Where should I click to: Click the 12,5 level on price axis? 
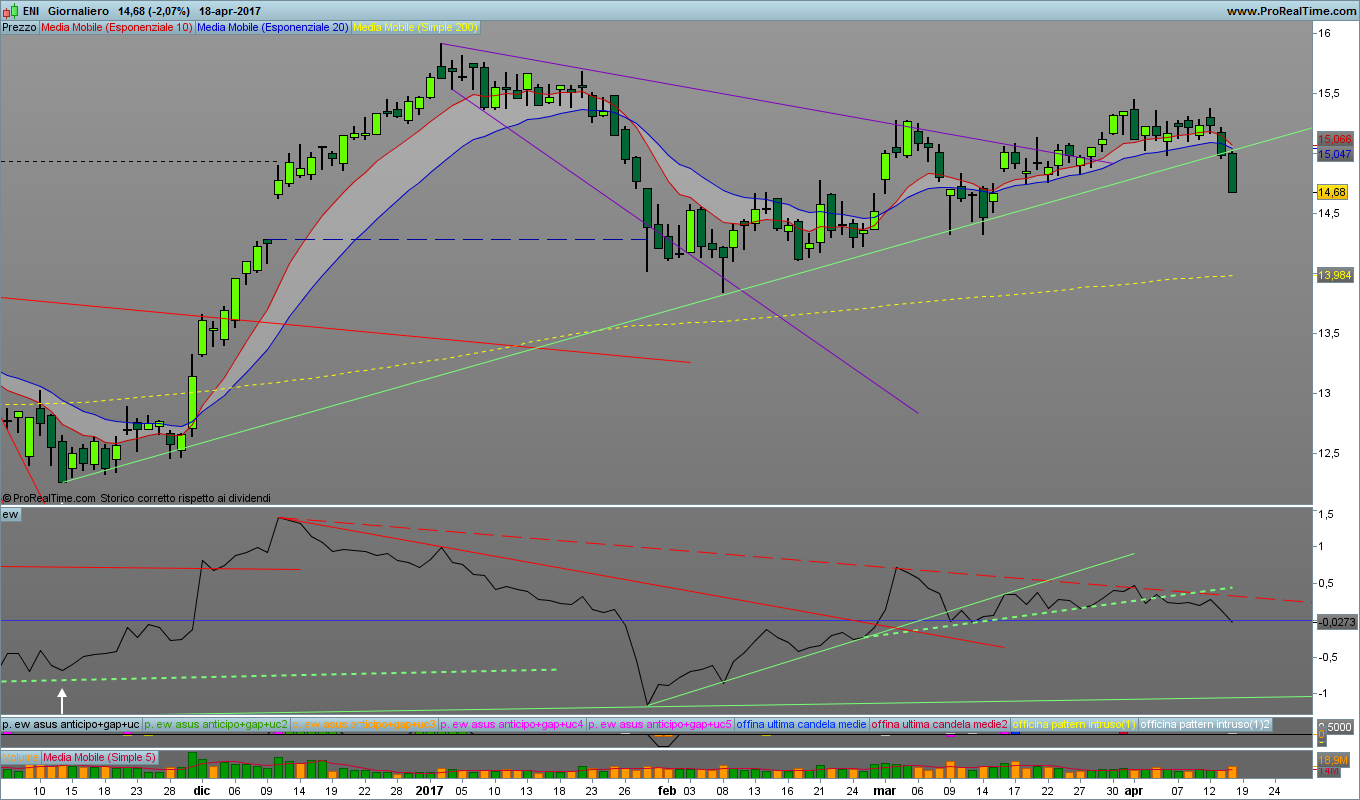pyautogui.click(x=1329, y=453)
